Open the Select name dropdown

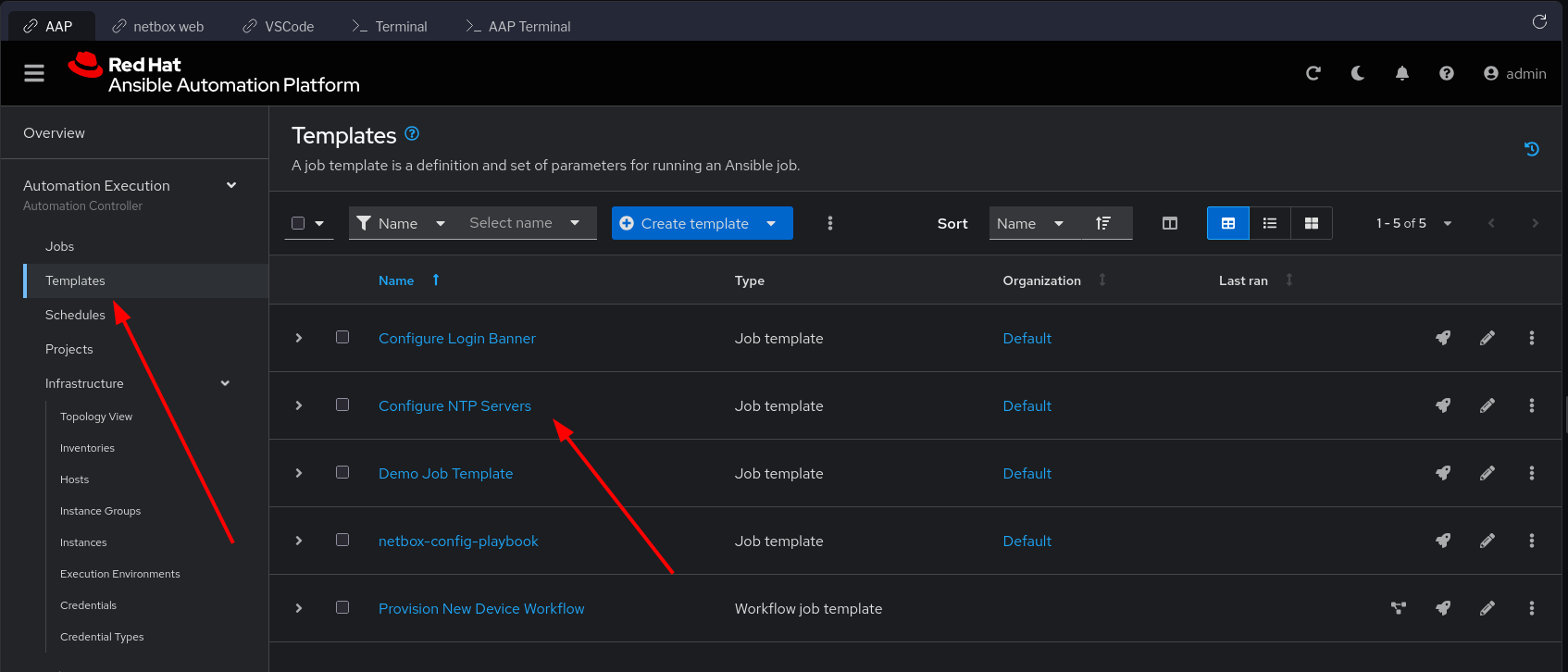[526, 223]
